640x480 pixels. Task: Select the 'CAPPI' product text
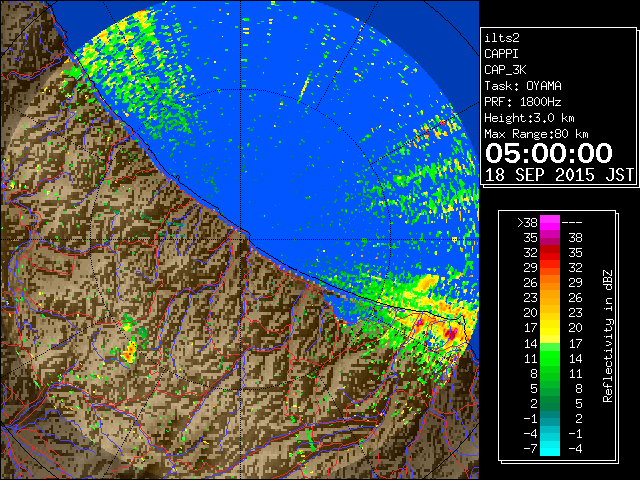coord(501,54)
